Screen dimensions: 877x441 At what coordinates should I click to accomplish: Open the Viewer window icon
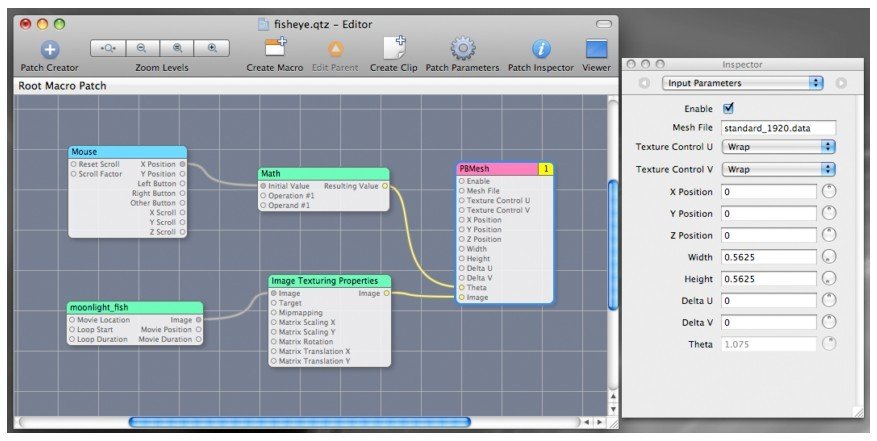coord(597,48)
